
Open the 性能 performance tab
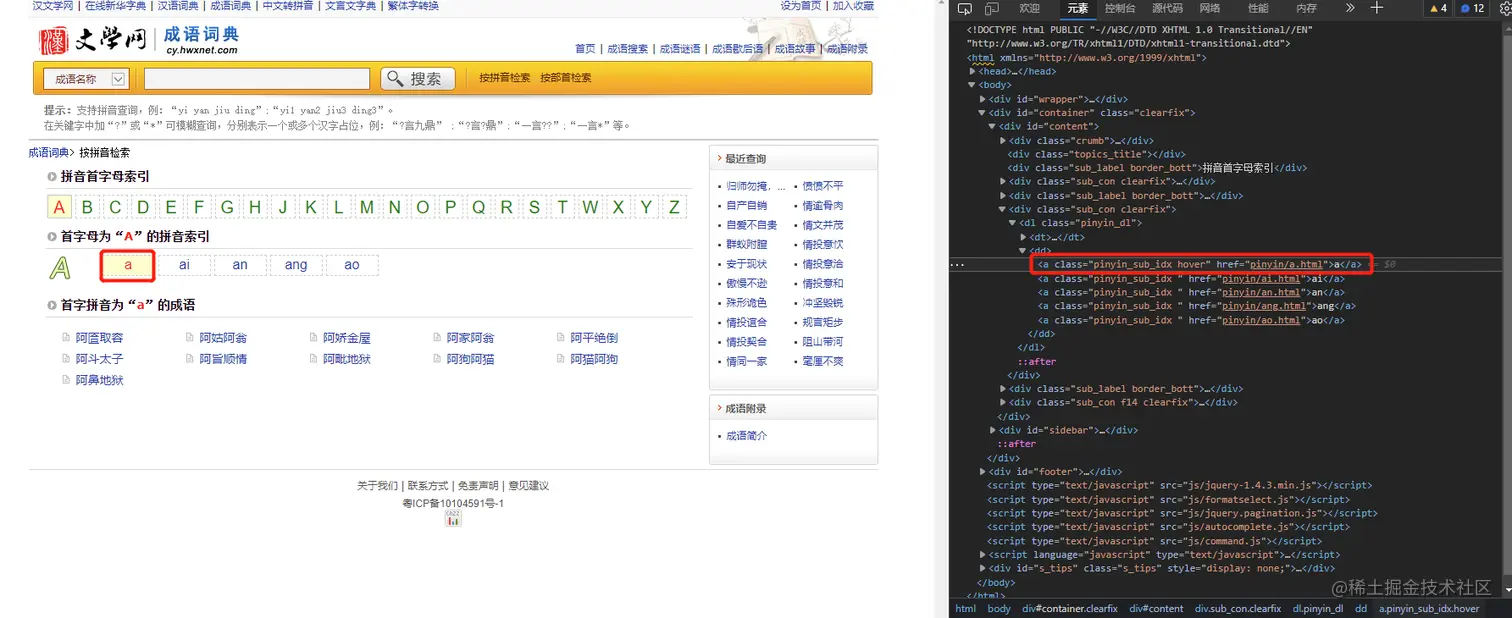click(x=1258, y=8)
